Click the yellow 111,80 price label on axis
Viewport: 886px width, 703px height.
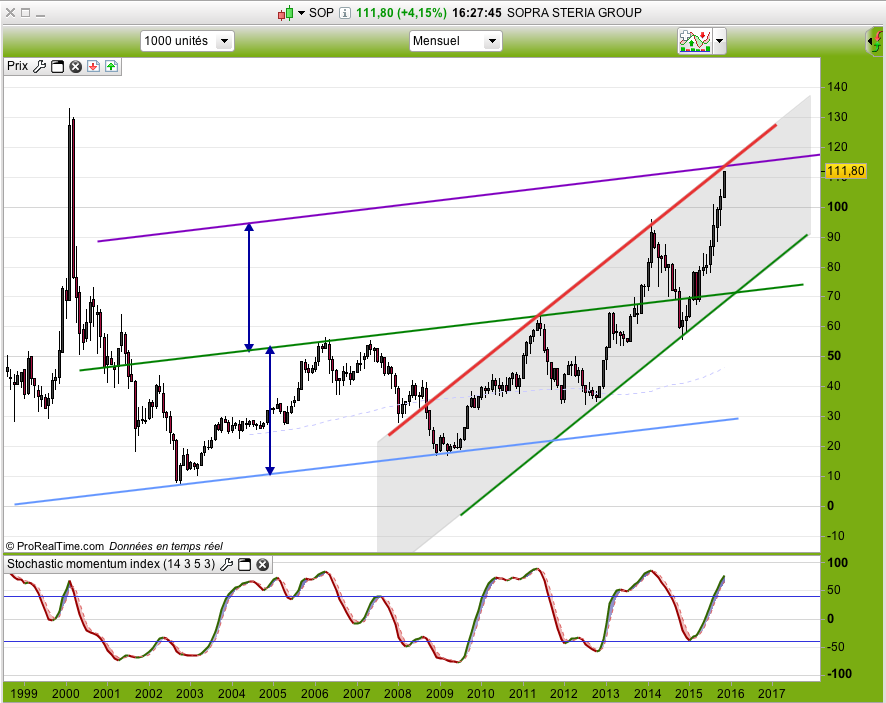coord(845,171)
